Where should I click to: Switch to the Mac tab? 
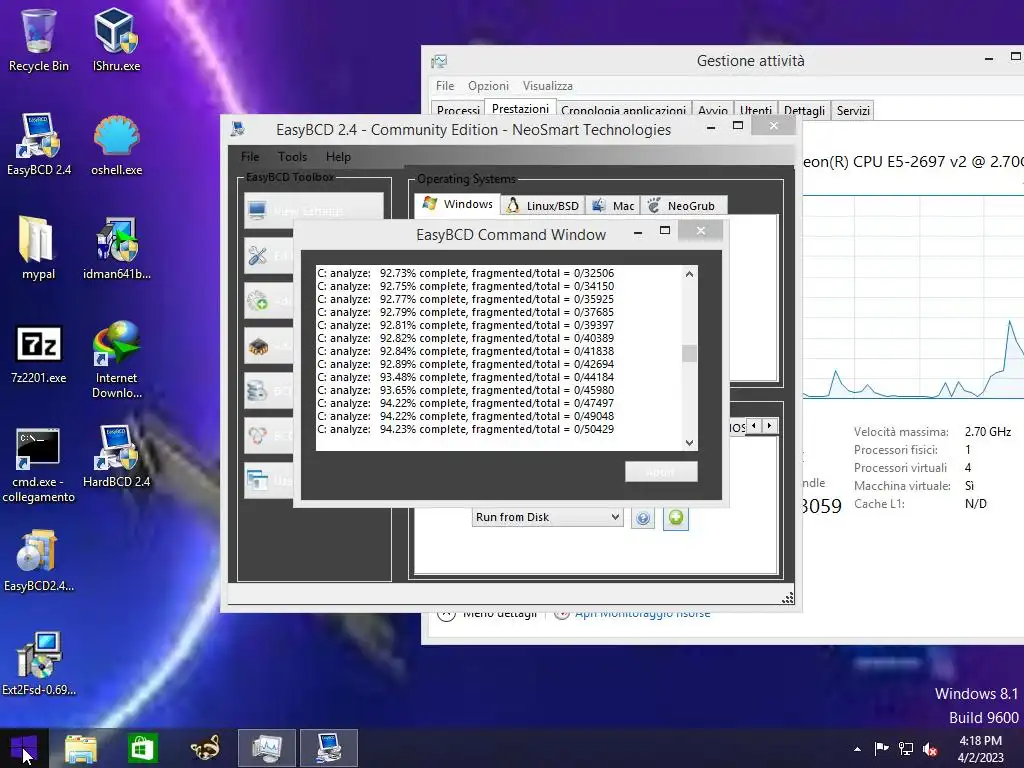[613, 206]
